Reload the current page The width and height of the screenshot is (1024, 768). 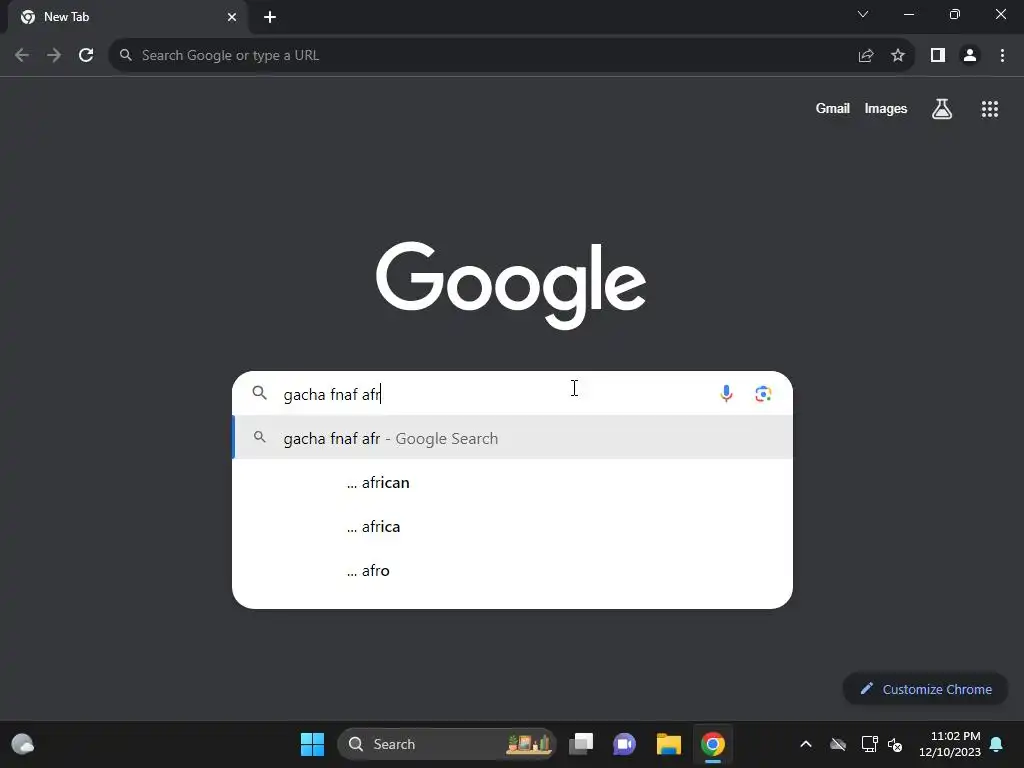[86, 56]
